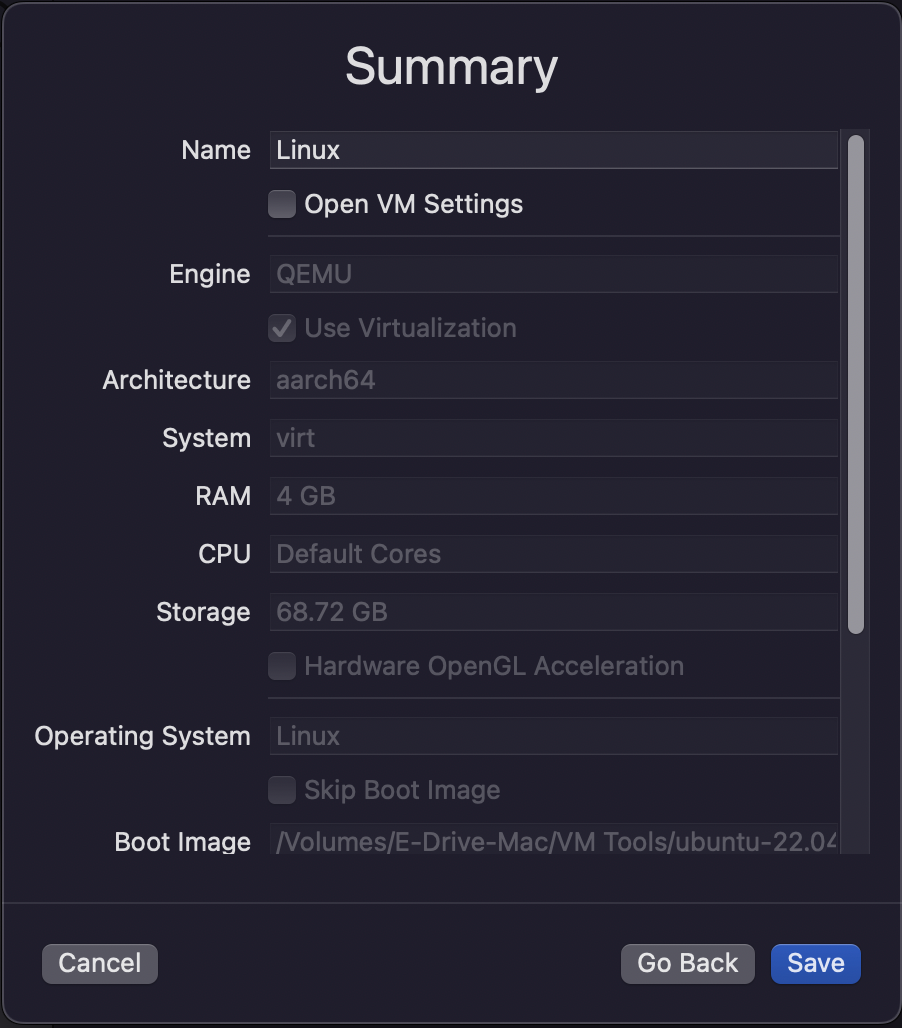The image size is (902, 1028).
Task: Click the Operating System field showing Linux
Action: [x=554, y=736]
